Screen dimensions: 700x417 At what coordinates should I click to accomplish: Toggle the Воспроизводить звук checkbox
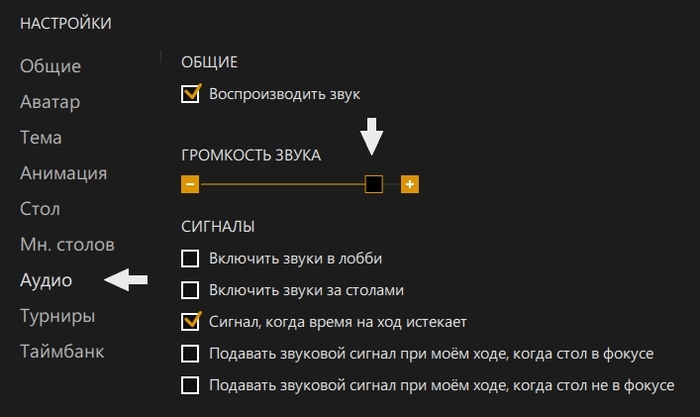tap(190, 94)
